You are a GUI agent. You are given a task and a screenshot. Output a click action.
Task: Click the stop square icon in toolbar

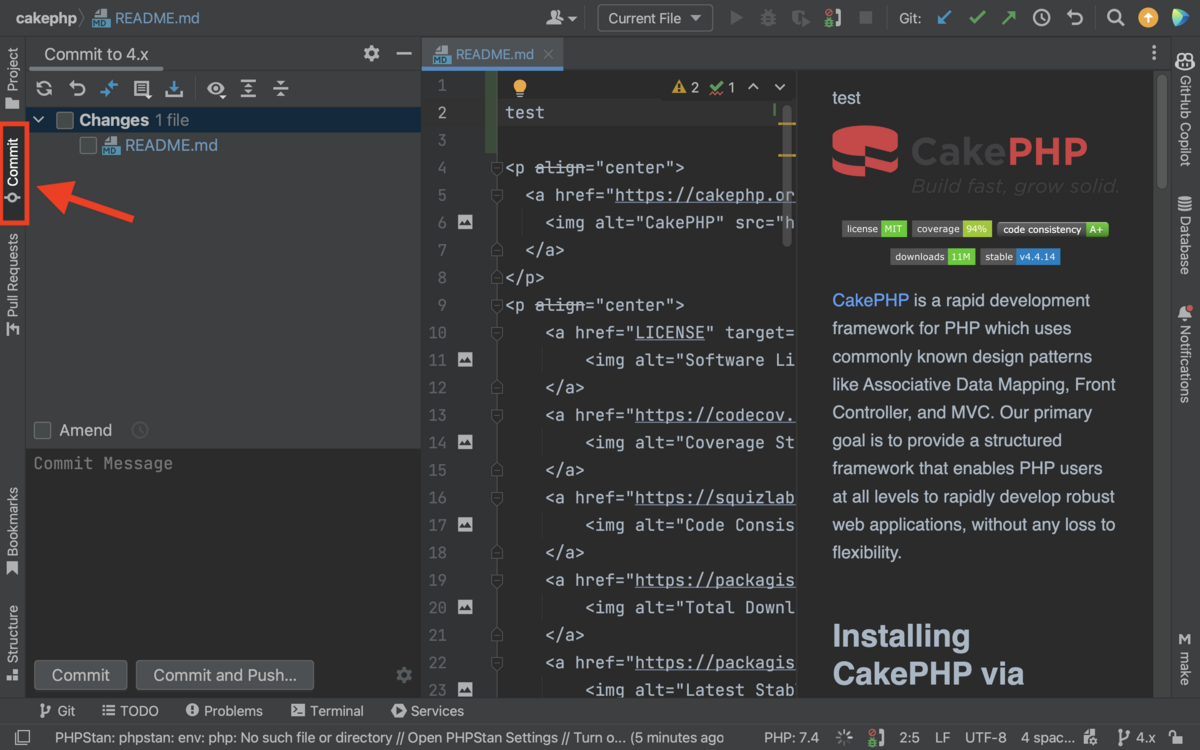(x=865, y=18)
